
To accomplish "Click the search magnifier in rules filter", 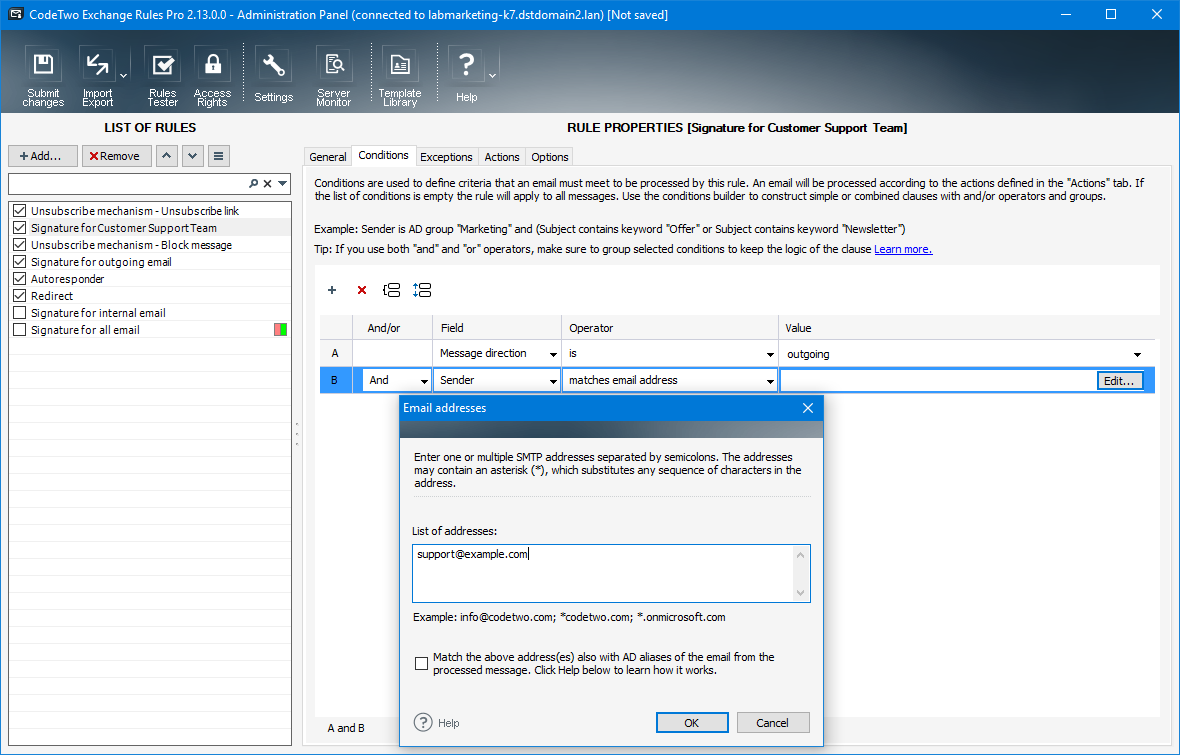I will click(254, 183).
